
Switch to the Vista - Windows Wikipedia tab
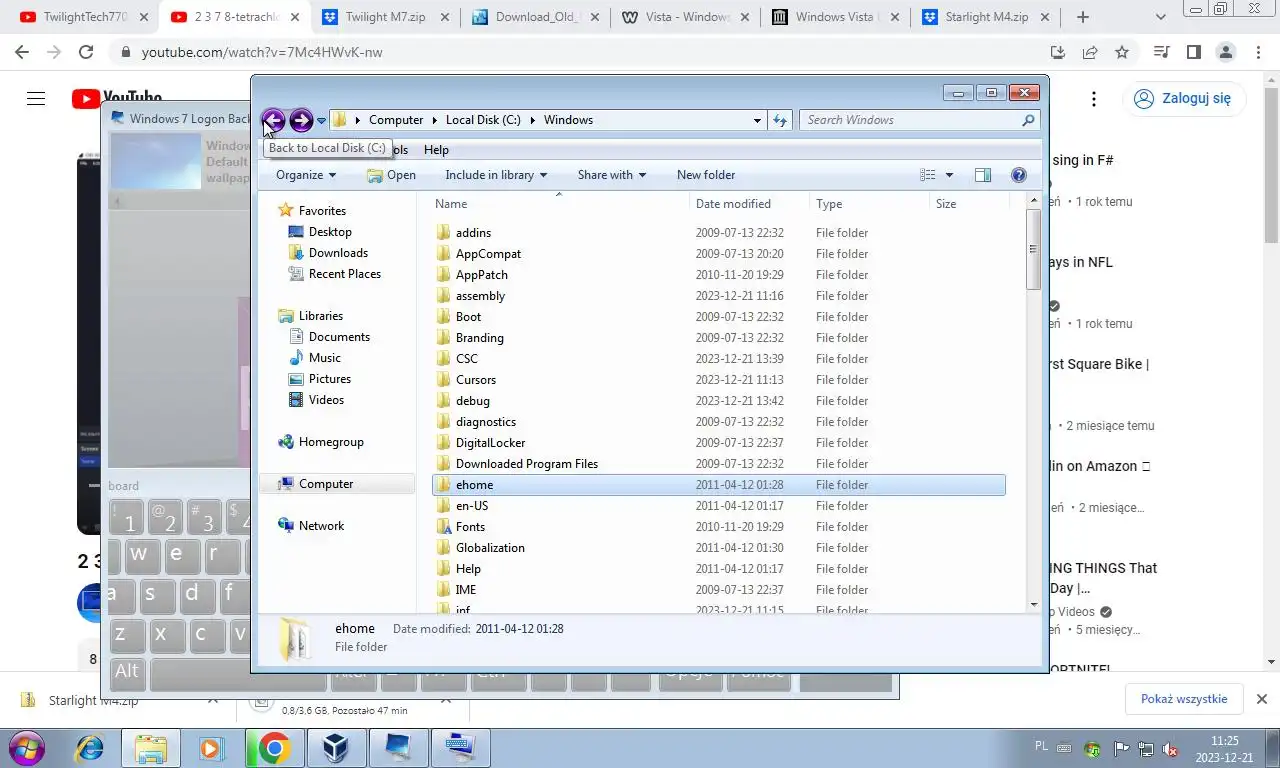686,17
